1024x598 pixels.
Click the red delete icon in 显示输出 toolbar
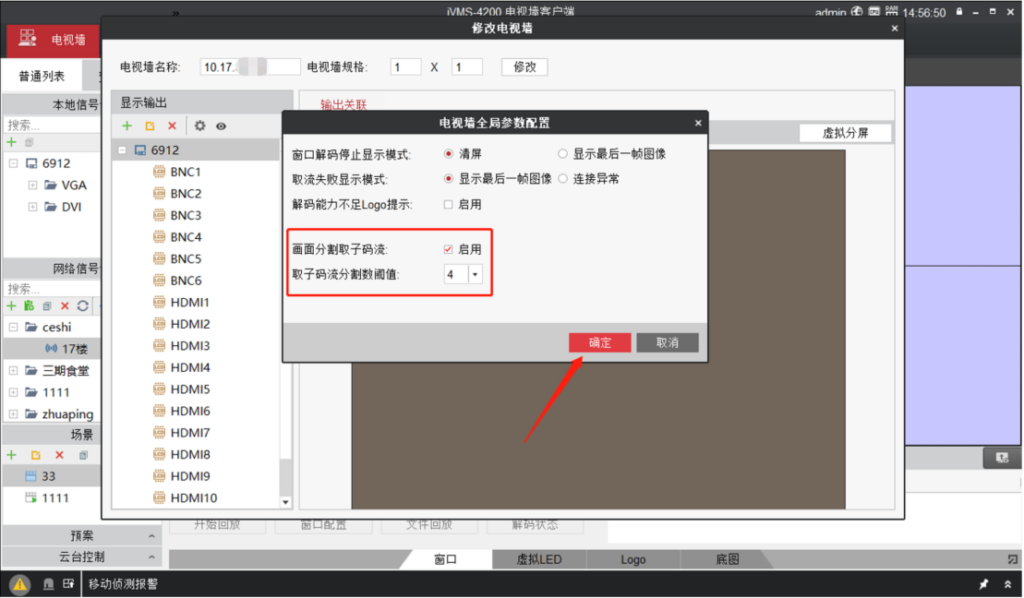pyautogui.click(x=172, y=126)
